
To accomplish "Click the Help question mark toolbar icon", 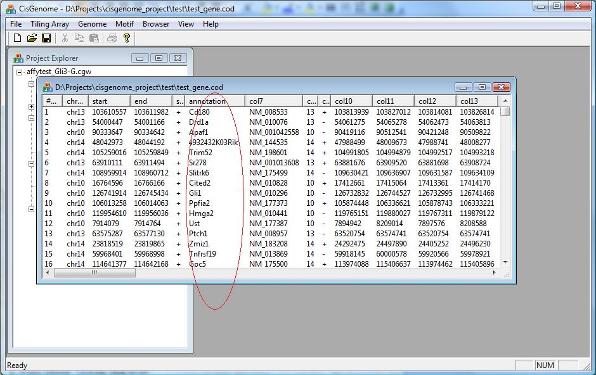I will (127, 38).
